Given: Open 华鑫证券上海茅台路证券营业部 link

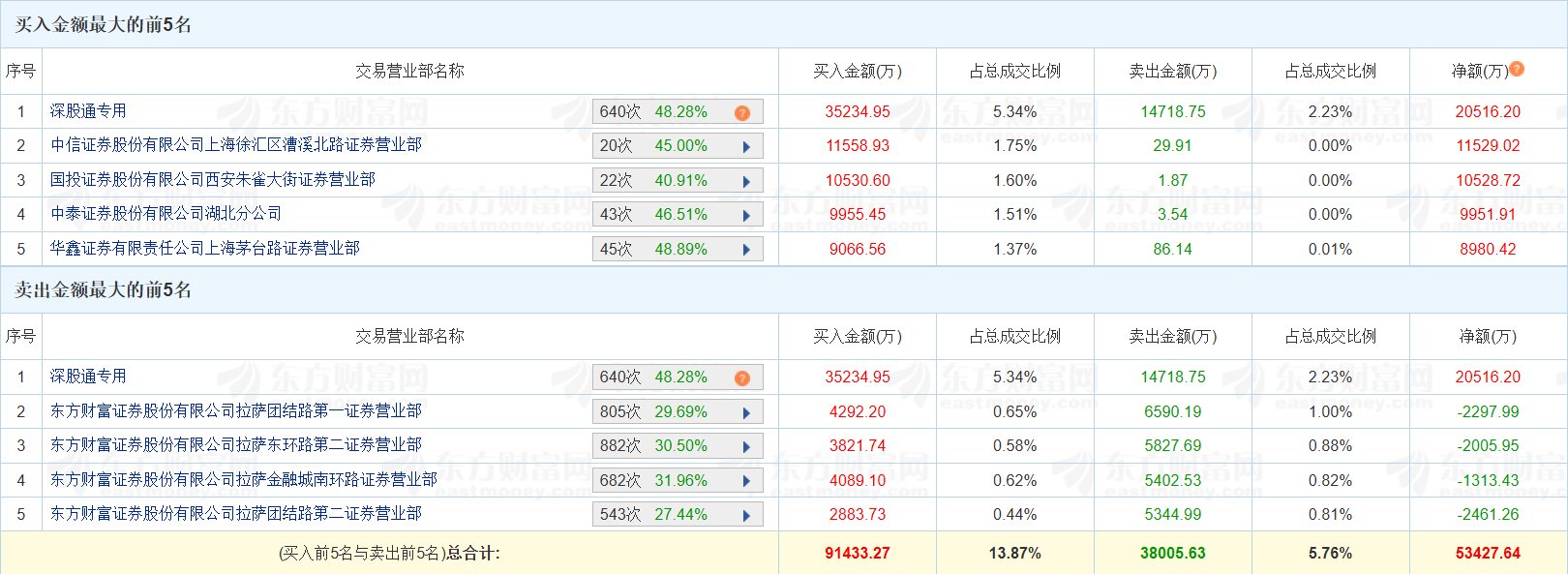Looking at the screenshot, I should coord(205,249).
